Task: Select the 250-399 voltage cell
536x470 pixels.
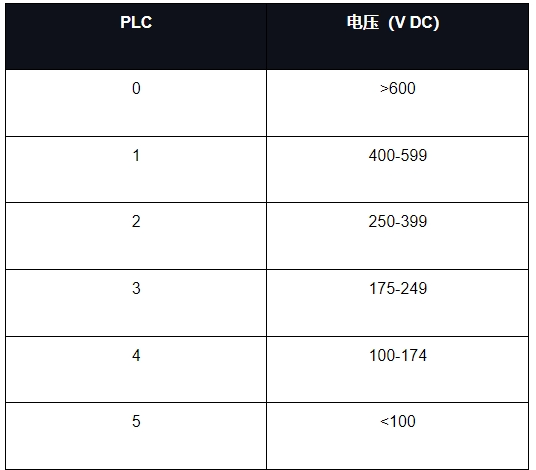Action: pos(398,236)
